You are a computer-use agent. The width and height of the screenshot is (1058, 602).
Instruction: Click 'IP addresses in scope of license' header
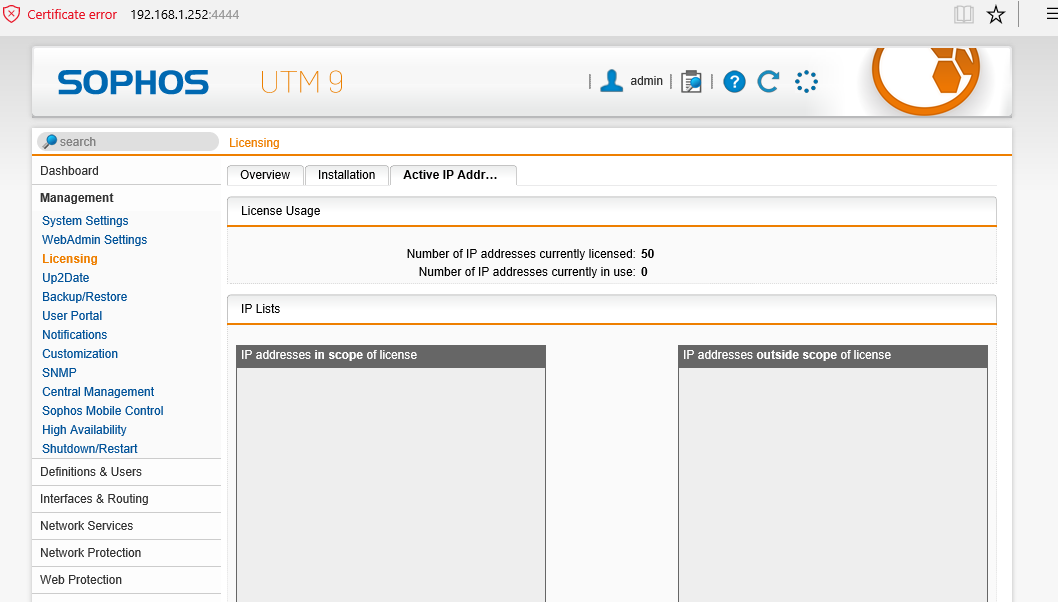tap(391, 356)
